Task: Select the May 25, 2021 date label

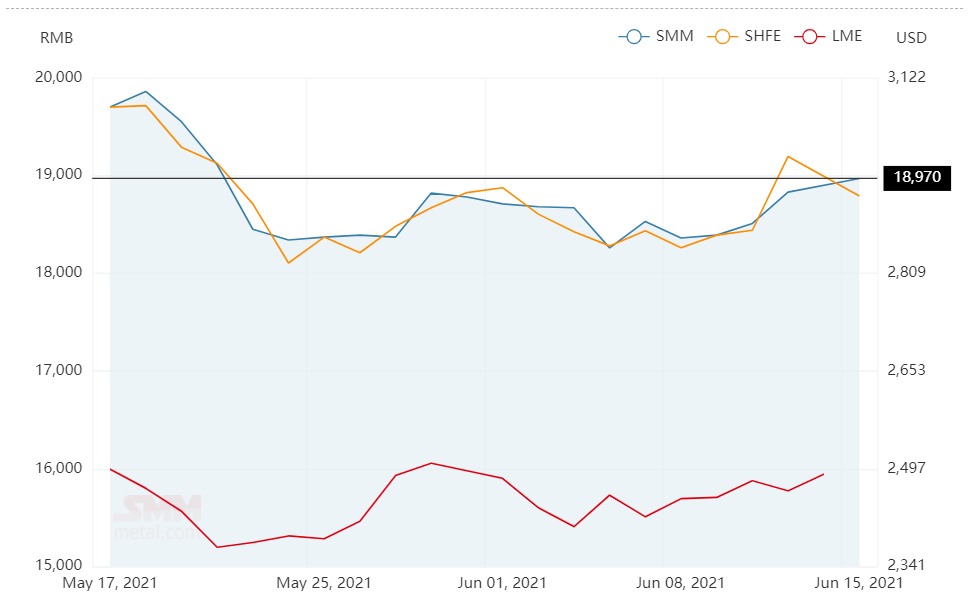Action: [324, 583]
